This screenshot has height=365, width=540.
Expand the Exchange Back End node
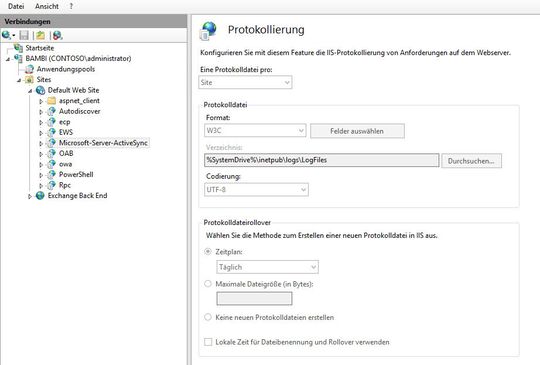tap(30, 196)
